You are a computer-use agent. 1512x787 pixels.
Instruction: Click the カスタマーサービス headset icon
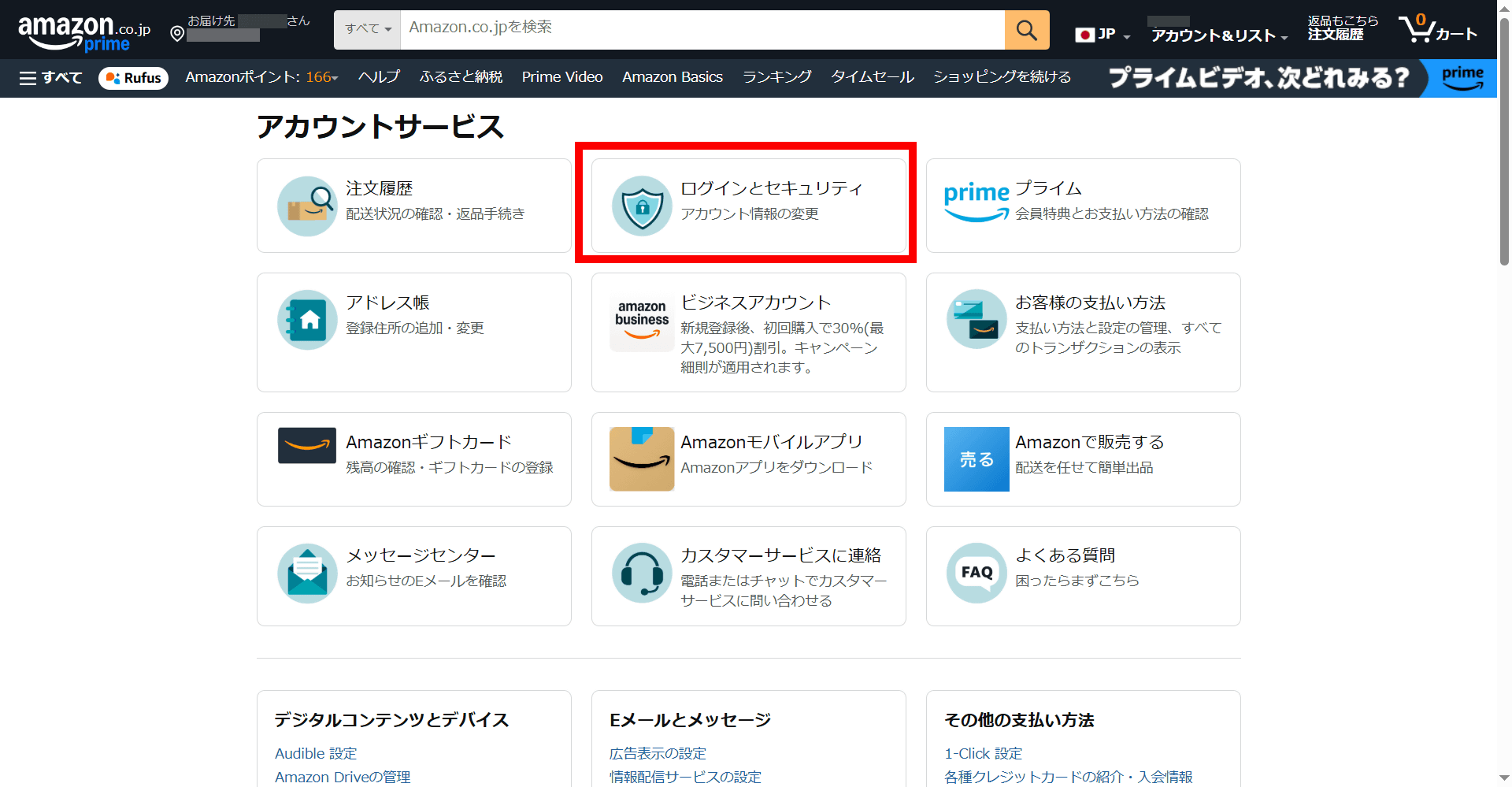pyautogui.click(x=642, y=573)
